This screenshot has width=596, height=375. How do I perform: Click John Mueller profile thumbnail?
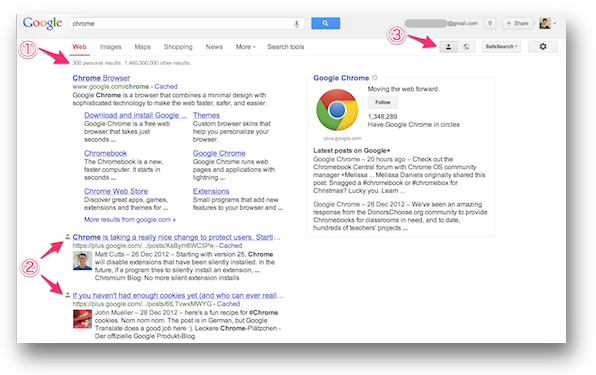click(x=82, y=319)
